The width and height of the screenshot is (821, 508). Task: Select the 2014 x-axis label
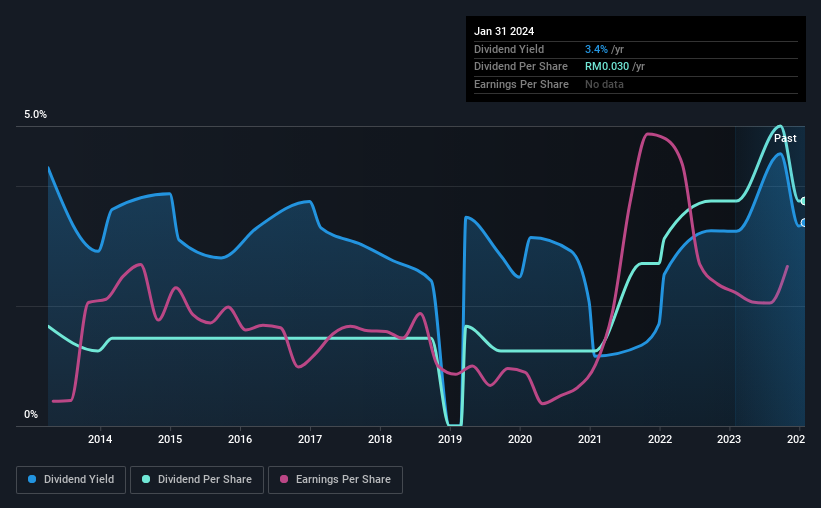click(x=100, y=439)
